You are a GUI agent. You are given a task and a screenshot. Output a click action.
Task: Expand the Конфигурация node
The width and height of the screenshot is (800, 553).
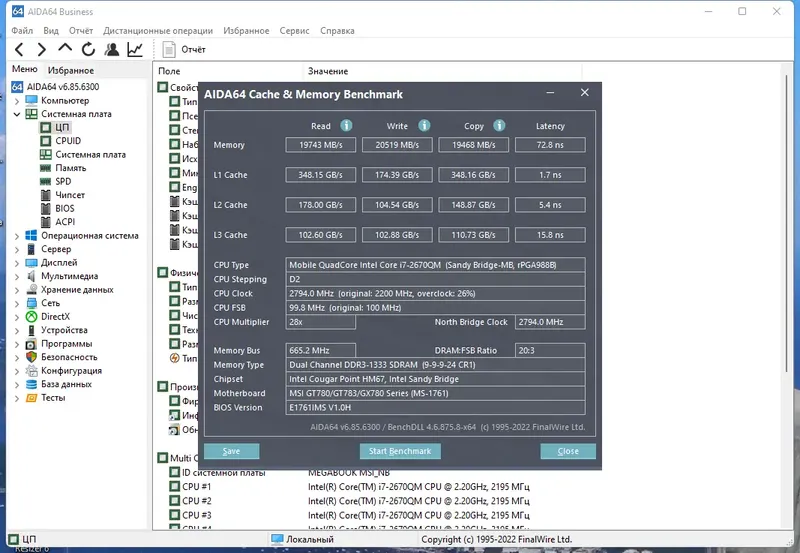coord(17,371)
